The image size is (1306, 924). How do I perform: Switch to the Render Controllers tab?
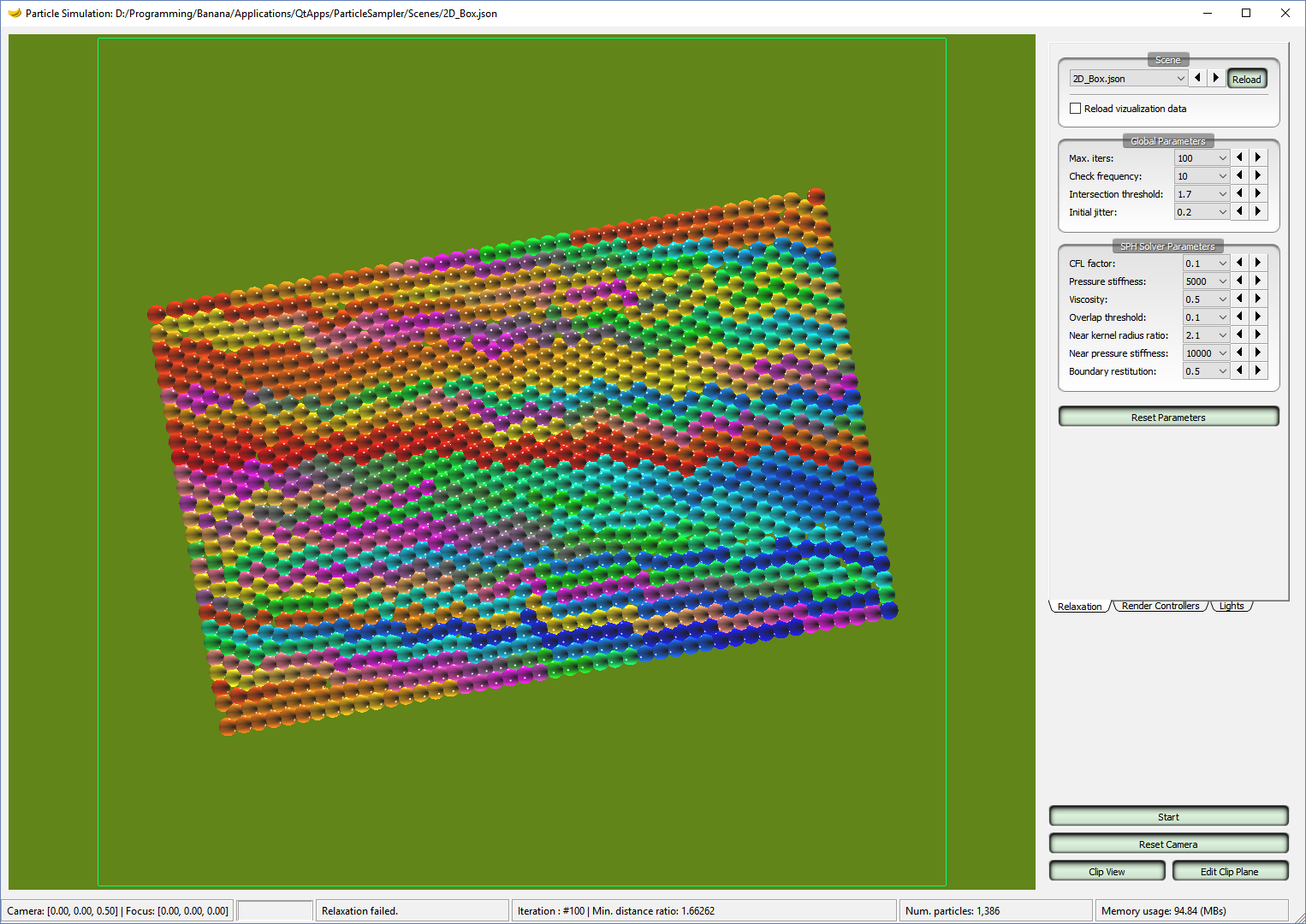pos(1161,606)
